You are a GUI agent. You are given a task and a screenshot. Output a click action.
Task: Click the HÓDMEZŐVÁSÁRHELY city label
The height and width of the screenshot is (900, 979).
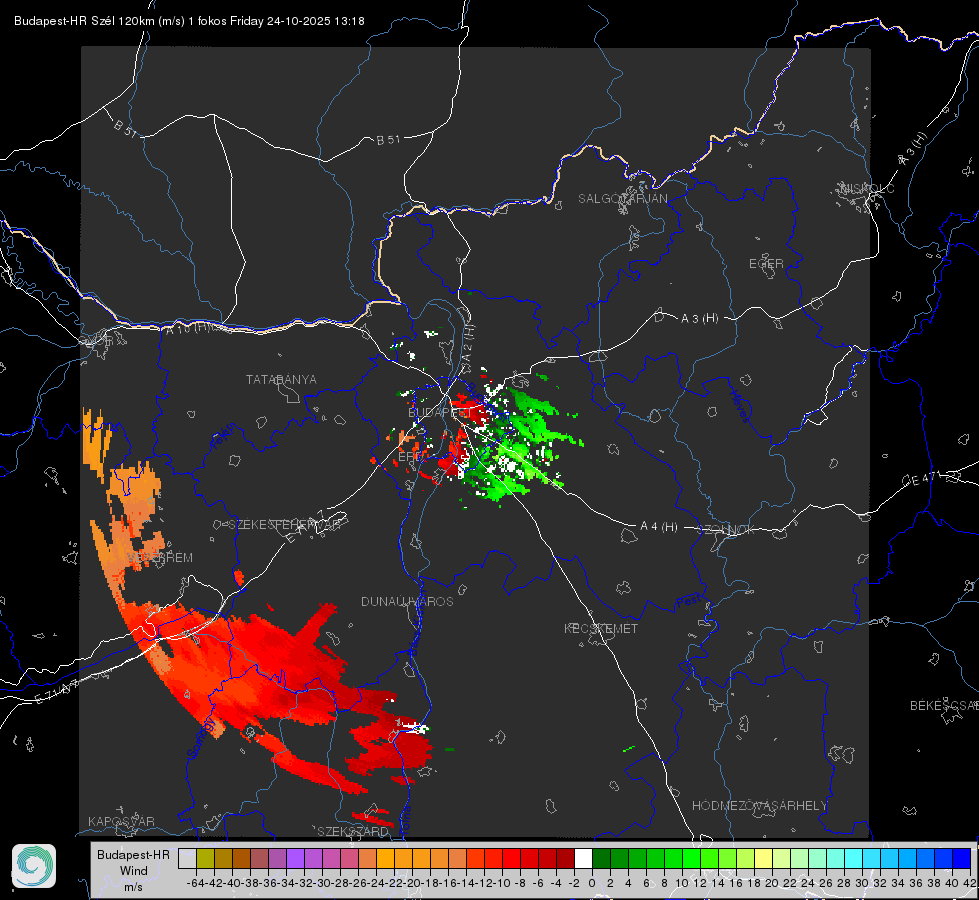click(x=759, y=806)
